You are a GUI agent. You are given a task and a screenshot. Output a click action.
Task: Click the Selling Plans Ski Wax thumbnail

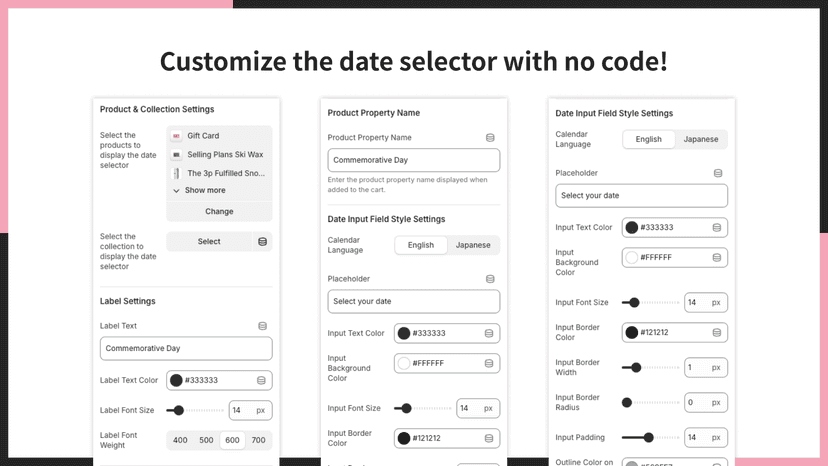click(x=176, y=155)
